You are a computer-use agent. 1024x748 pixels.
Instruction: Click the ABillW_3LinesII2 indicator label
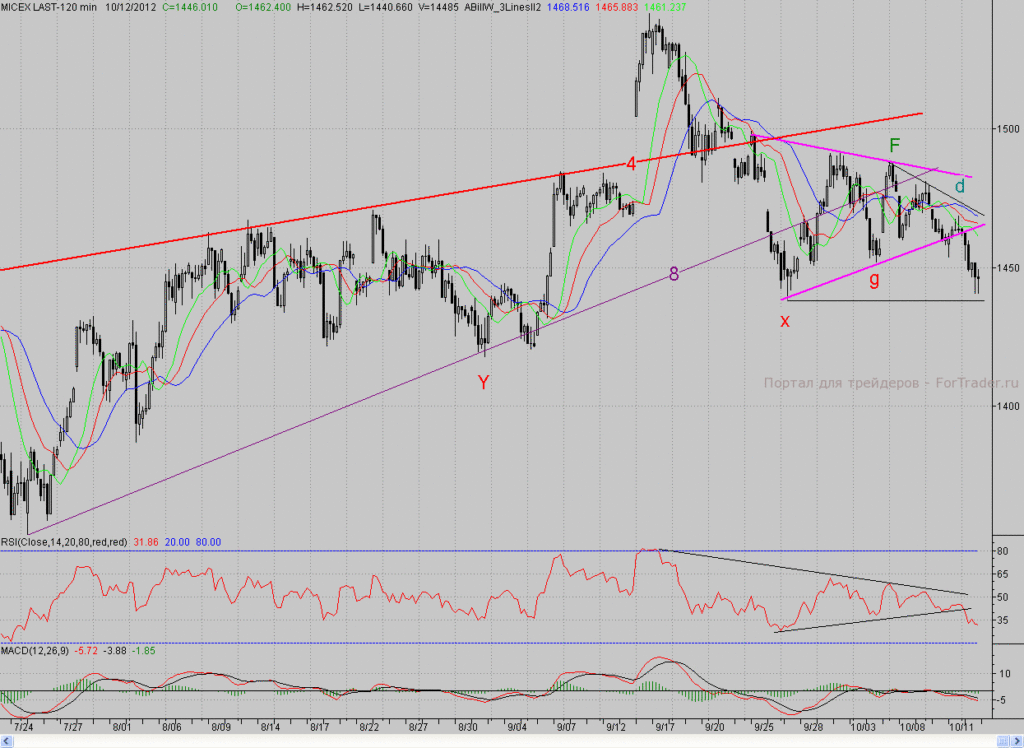(503, 7)
